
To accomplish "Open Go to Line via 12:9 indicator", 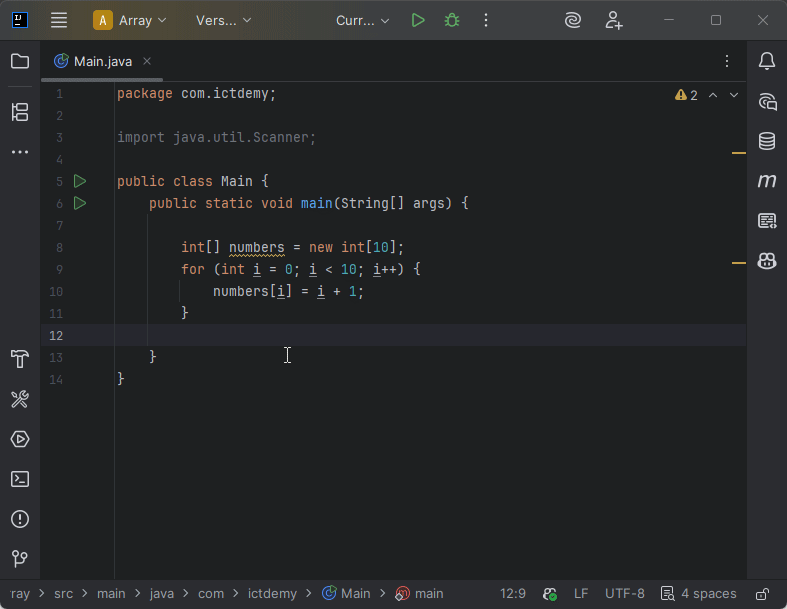I will pyautogui.click(x=512, y=593).
